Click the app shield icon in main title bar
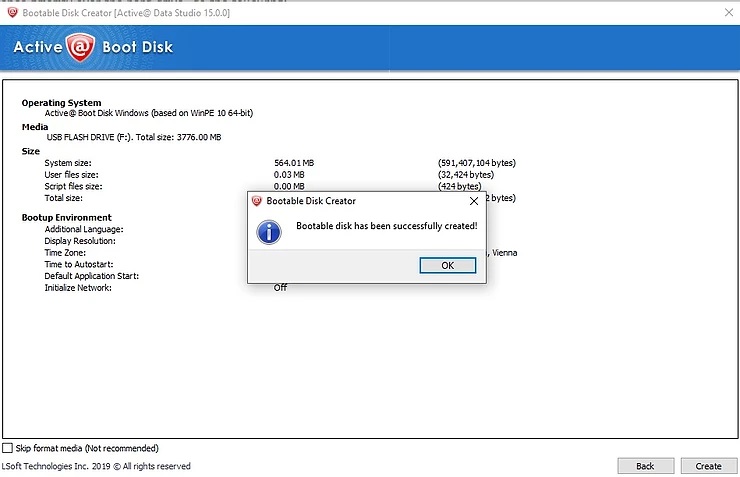Screen dimensions: 740x477 click(12, 10)
